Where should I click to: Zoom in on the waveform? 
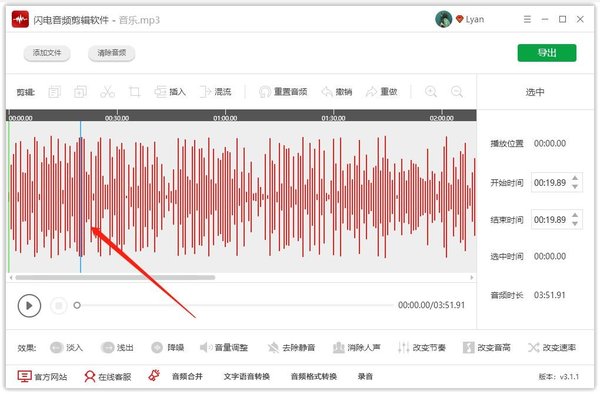[431, 92]
